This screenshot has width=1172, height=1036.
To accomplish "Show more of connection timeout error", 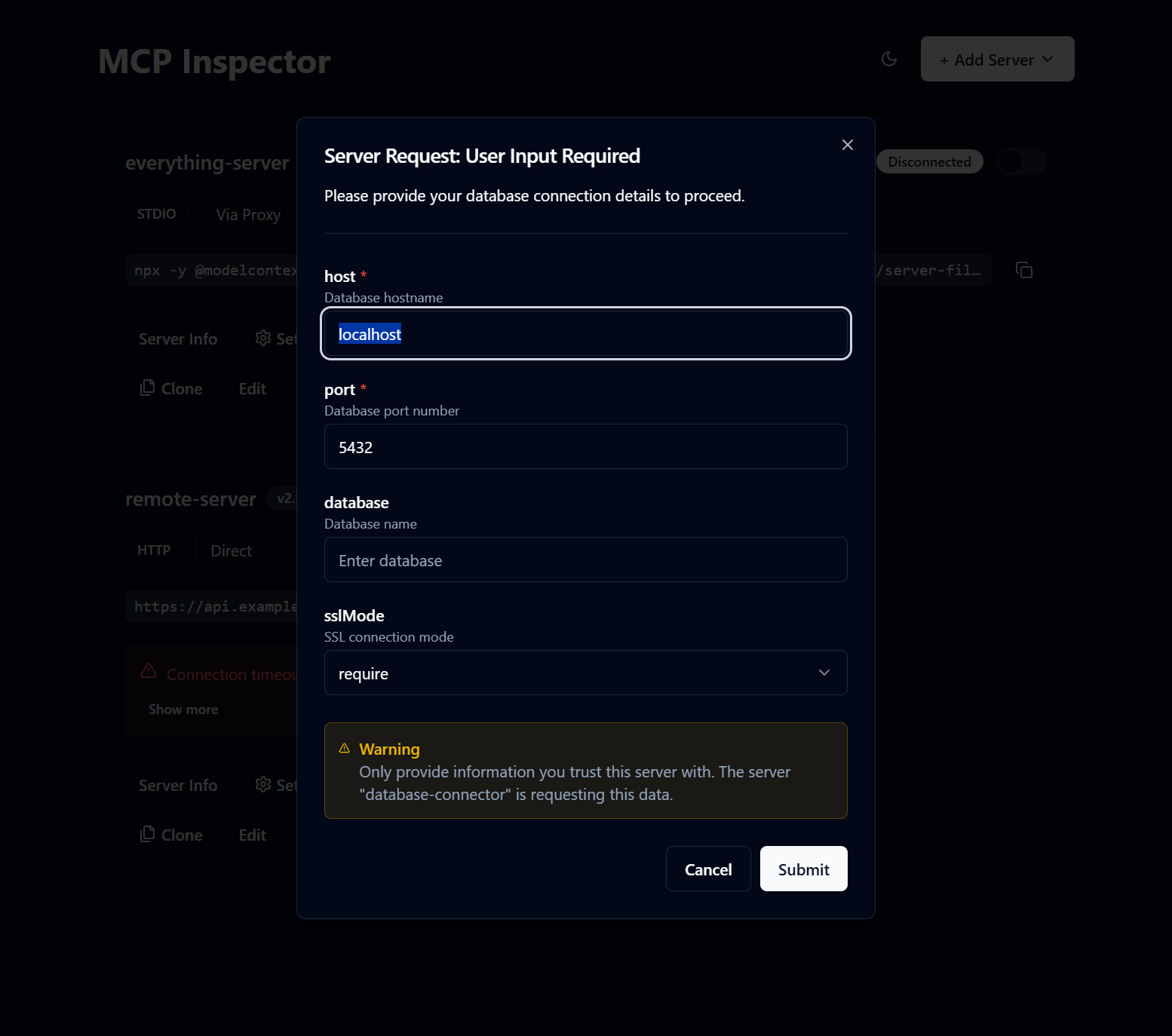I will point(183,710).
